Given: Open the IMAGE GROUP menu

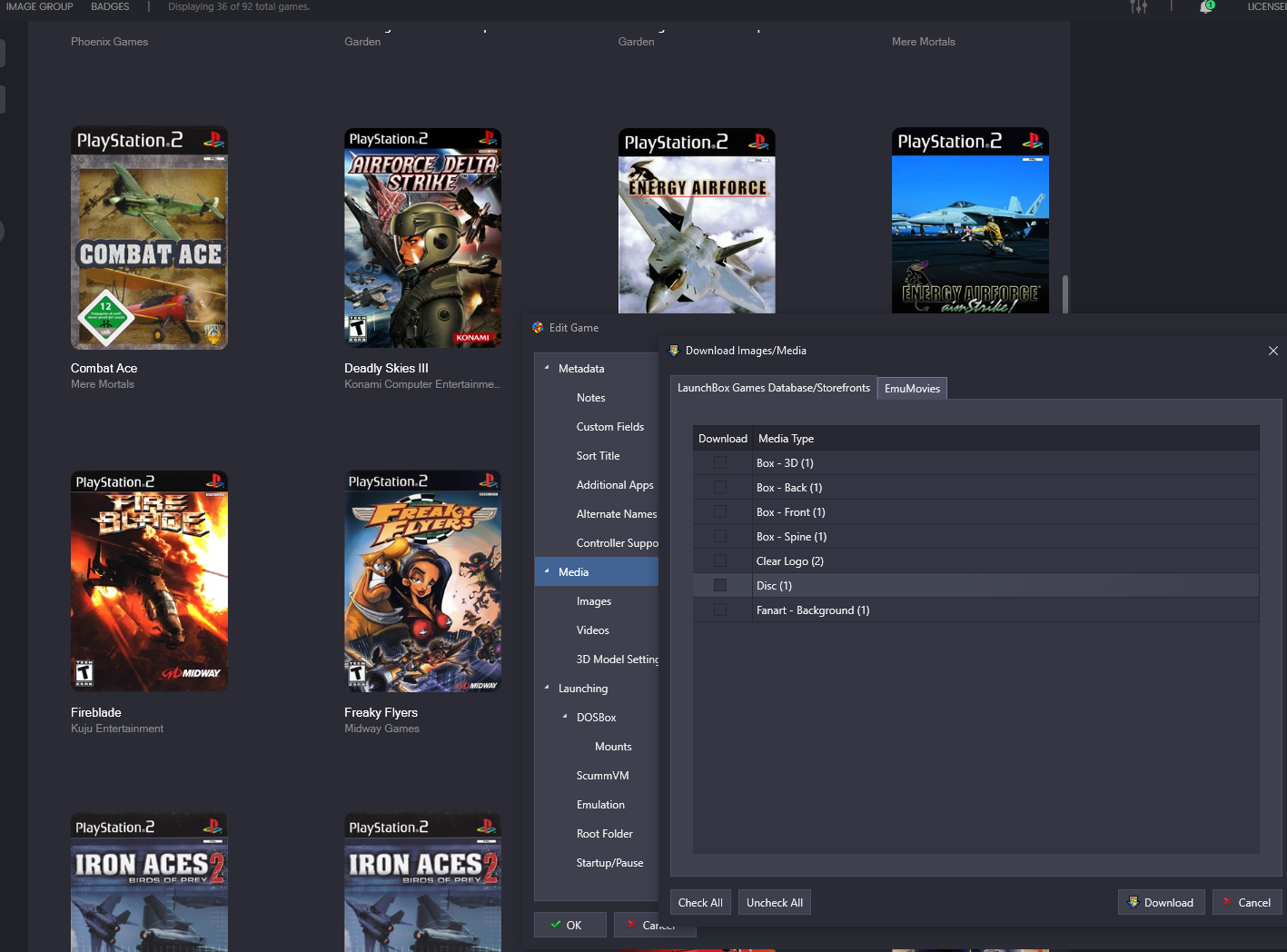Looking at the screenshot, I should click(x=40, y=6).
